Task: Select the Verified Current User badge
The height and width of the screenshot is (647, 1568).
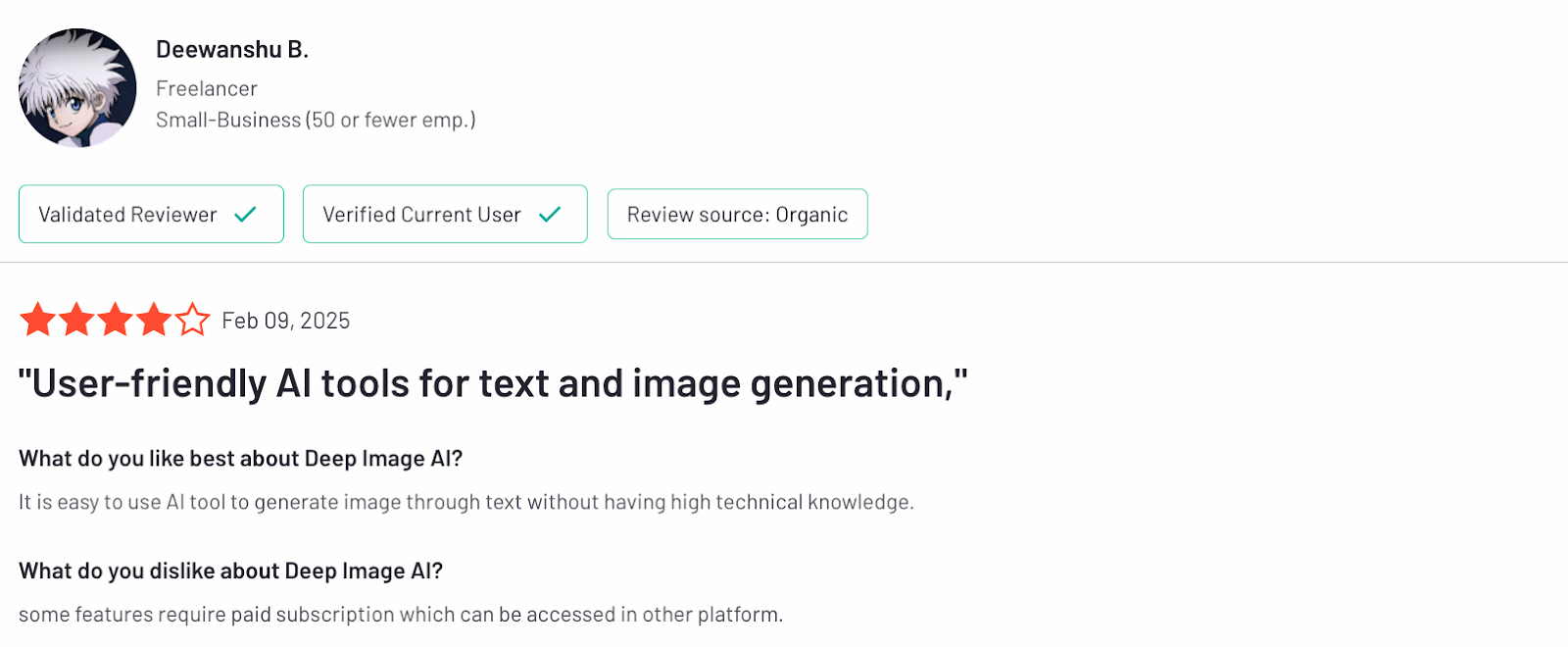Action: [x=445, y=214]
